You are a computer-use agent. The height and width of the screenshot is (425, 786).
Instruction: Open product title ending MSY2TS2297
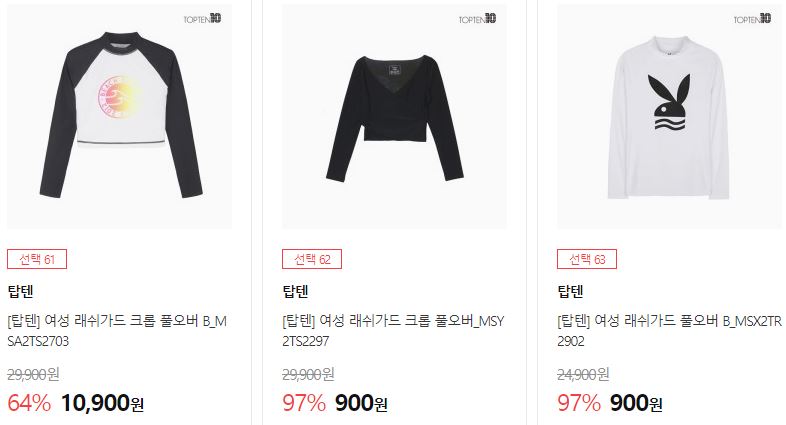[394, 331]
